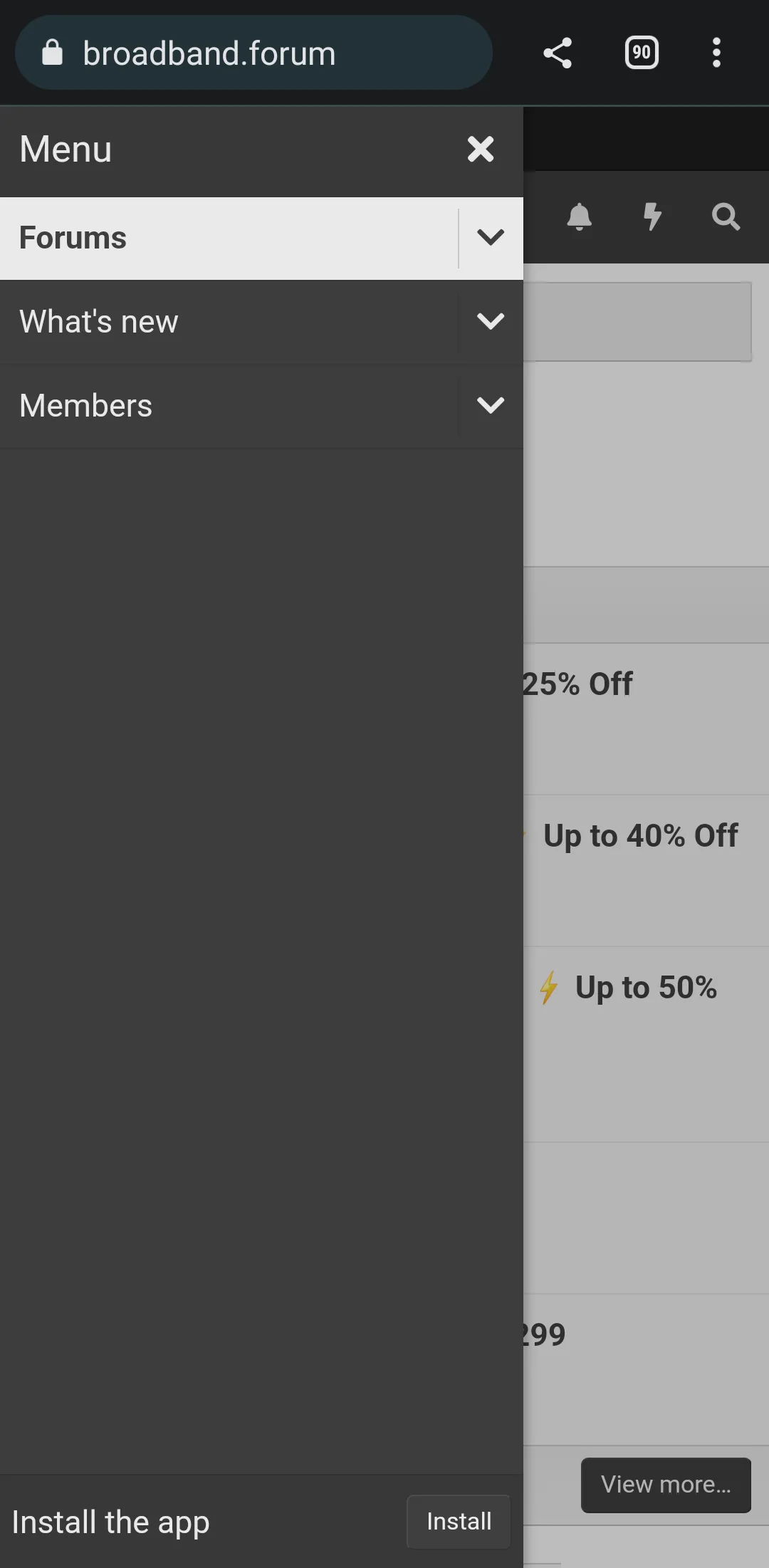
Task: Tap the share icon in browser bar
Action: pyautogui.click(x=558, y=53)
